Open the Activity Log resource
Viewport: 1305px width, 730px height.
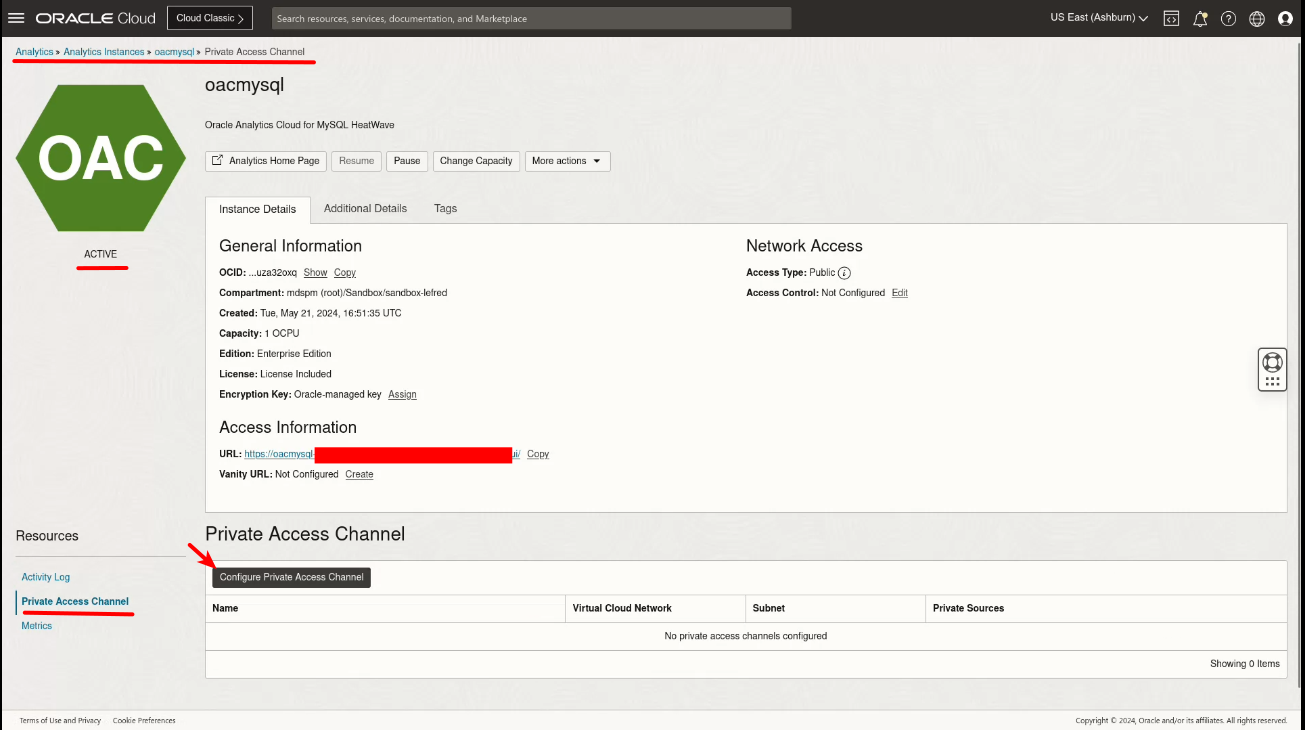pyautogui.click(x=46, y=577)
